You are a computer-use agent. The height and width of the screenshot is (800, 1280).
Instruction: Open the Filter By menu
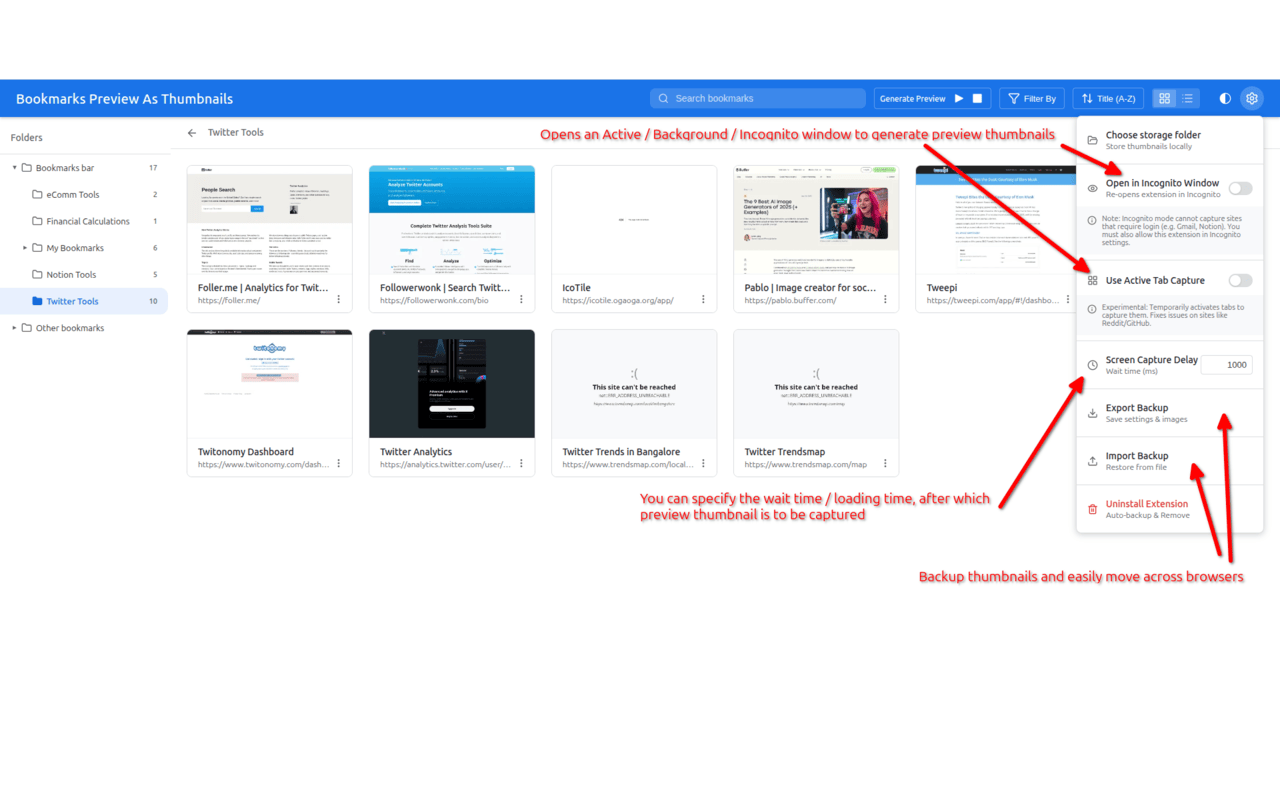tap(1032, 98)
